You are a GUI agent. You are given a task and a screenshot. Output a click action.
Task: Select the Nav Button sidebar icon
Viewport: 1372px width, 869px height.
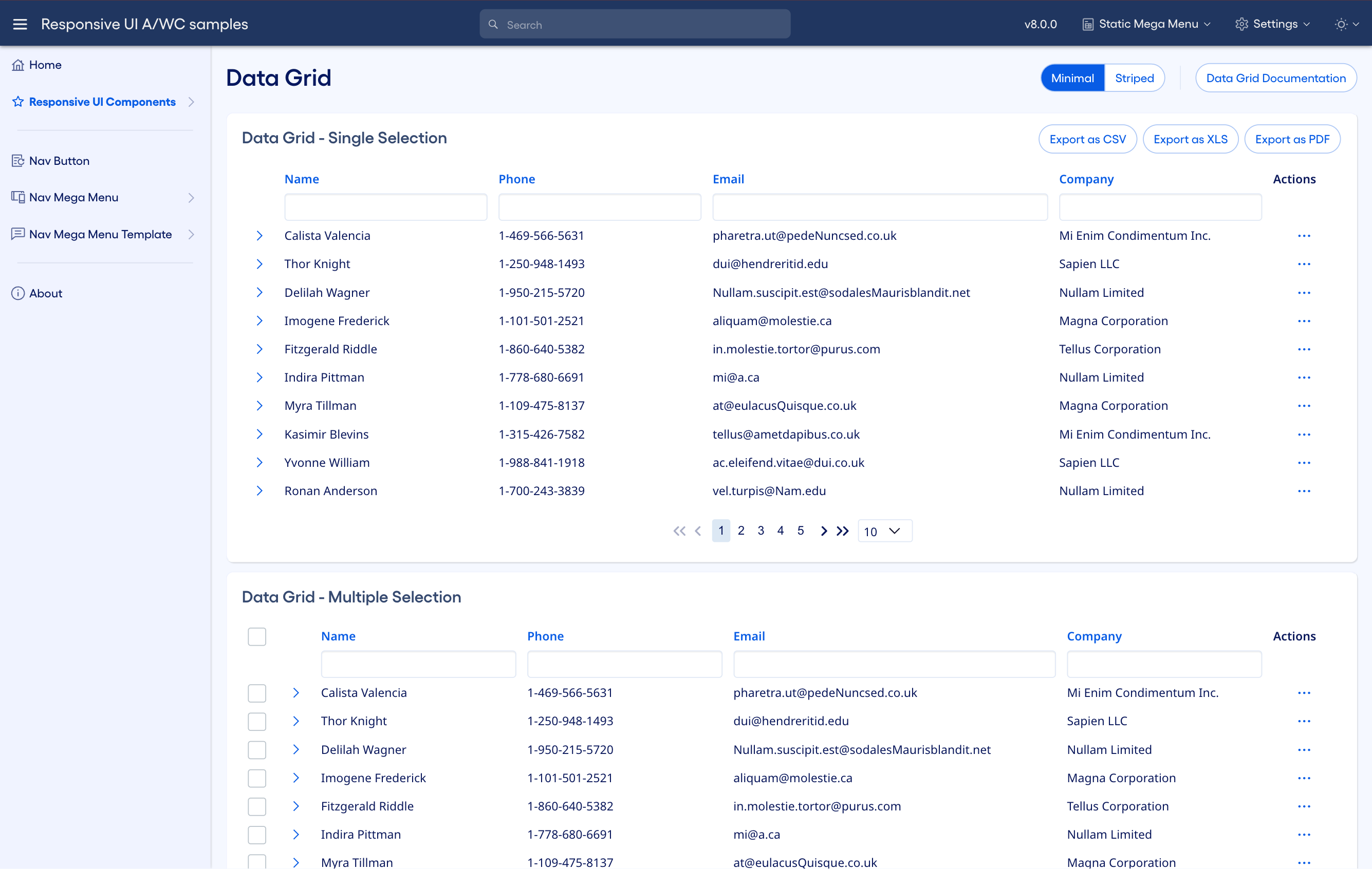click(17, 161)
